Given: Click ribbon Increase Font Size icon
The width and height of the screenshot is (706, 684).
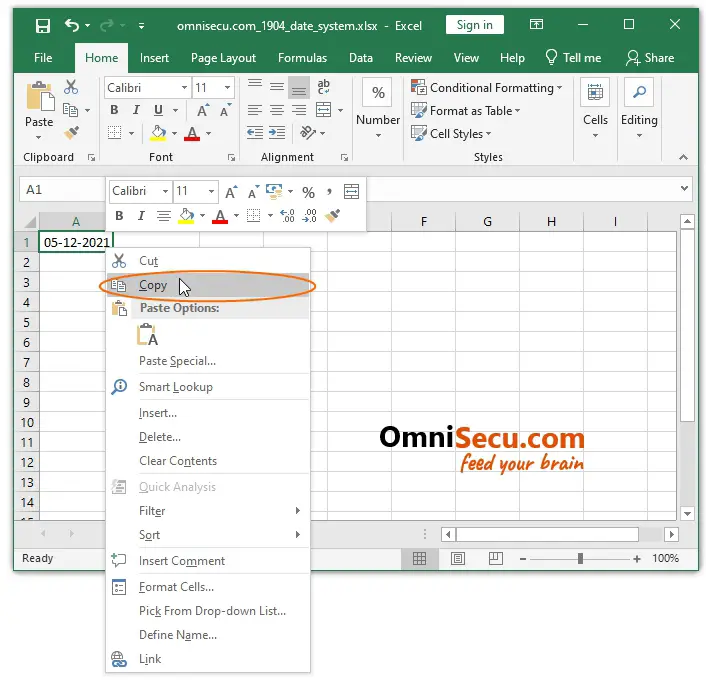Looking at the screenshot, I should [x=203, y=110].
